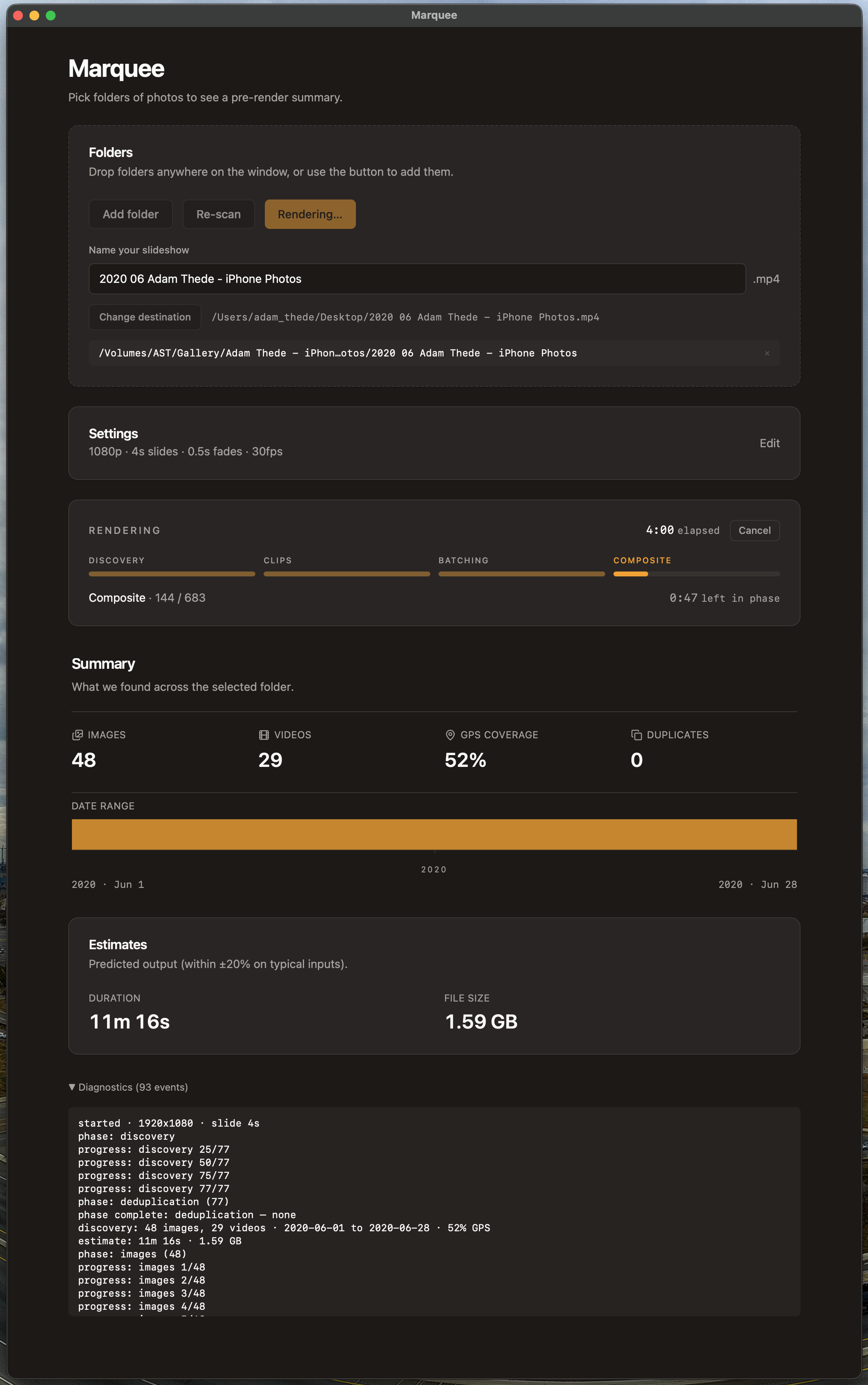Click the 'Composite · 144 / 683' status text

coord(147,598)
